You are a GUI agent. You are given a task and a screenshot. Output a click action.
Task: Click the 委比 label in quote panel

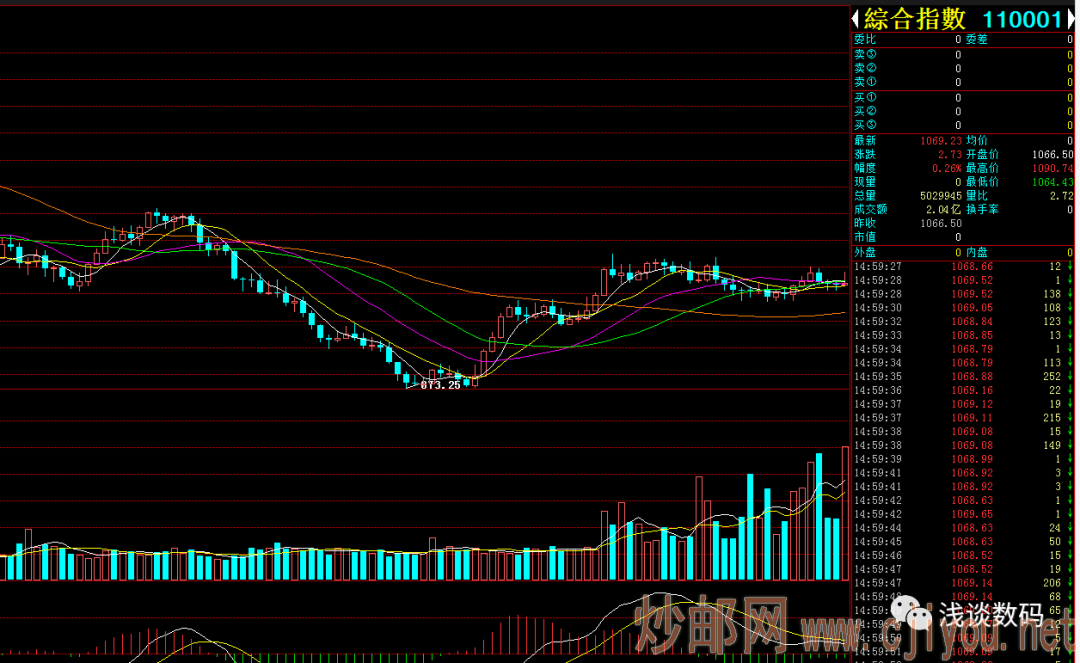pyautogui.click(x=864, y=40)
